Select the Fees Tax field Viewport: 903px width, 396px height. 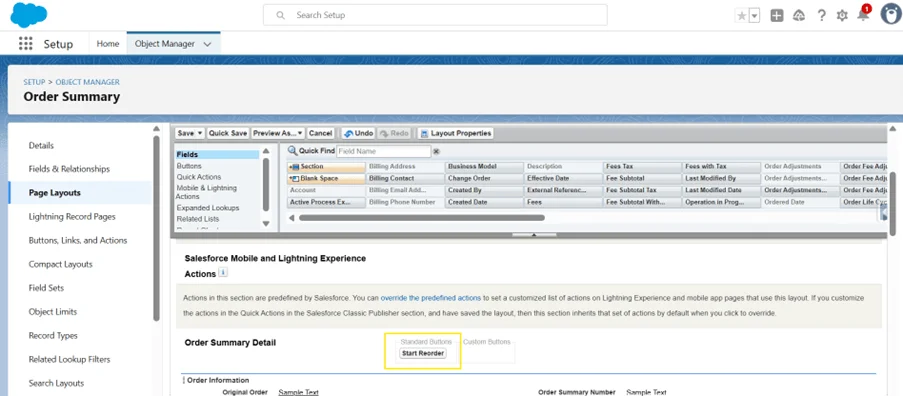click(642, 166)
